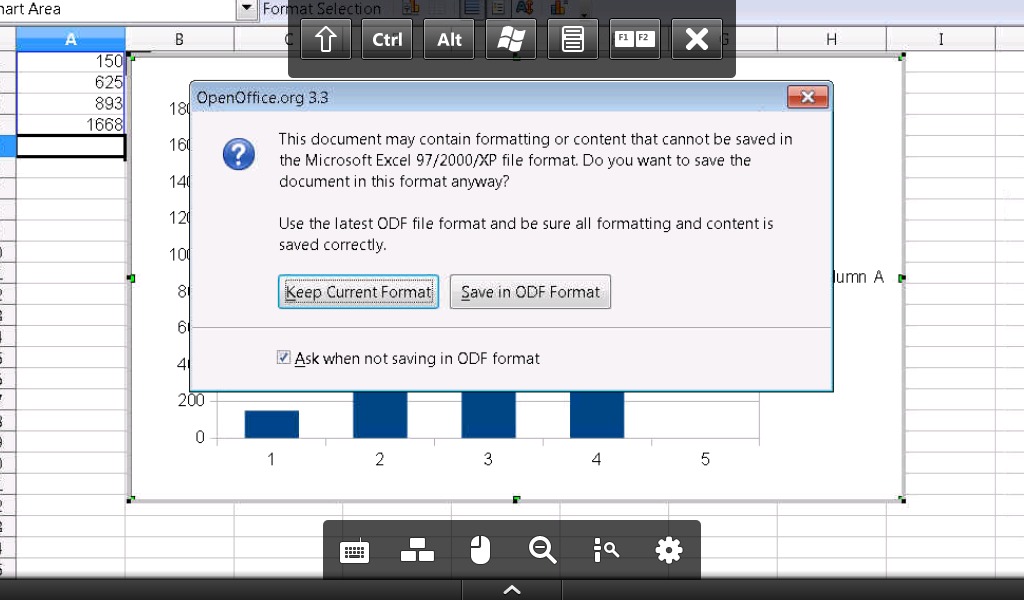
Task: Click the zoom out magnifier icon
Action: click(x=543, y=550)
